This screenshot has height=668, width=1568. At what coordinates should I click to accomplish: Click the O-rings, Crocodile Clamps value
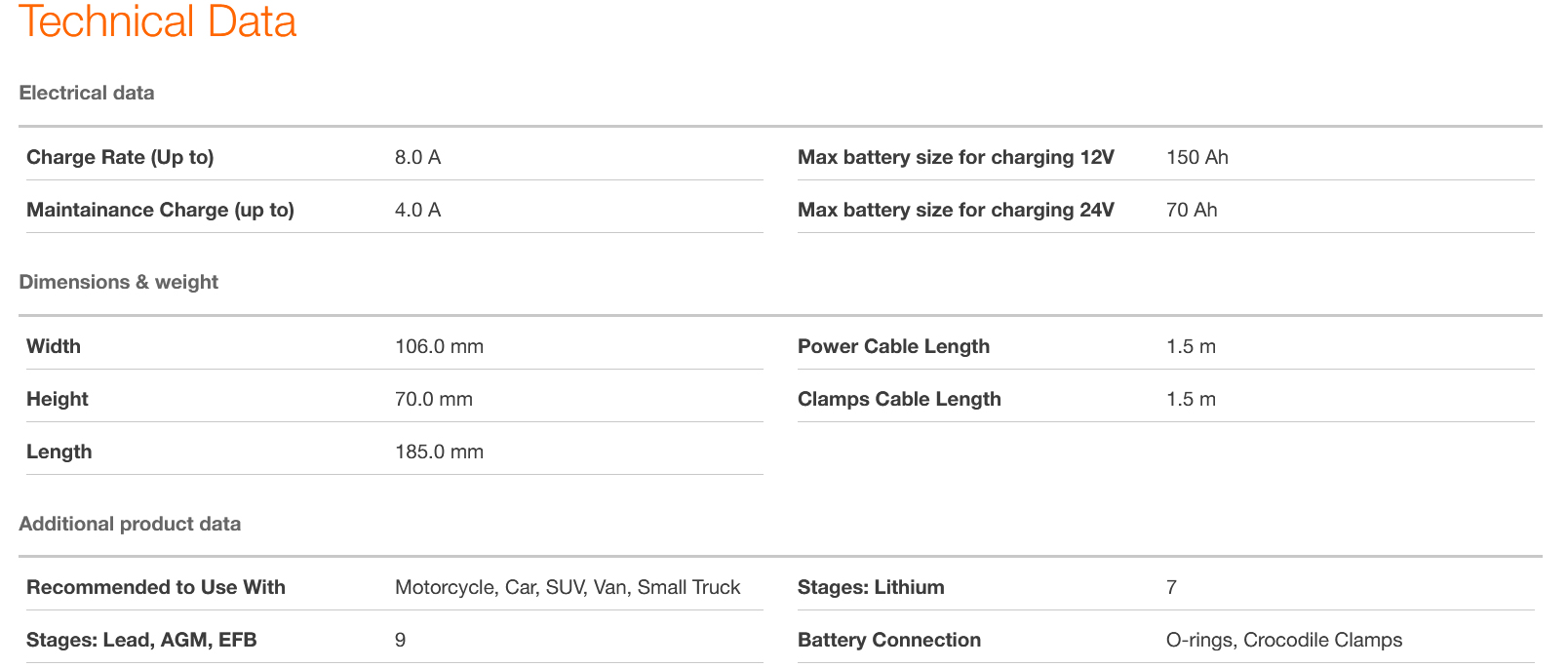coord(1283,640)
